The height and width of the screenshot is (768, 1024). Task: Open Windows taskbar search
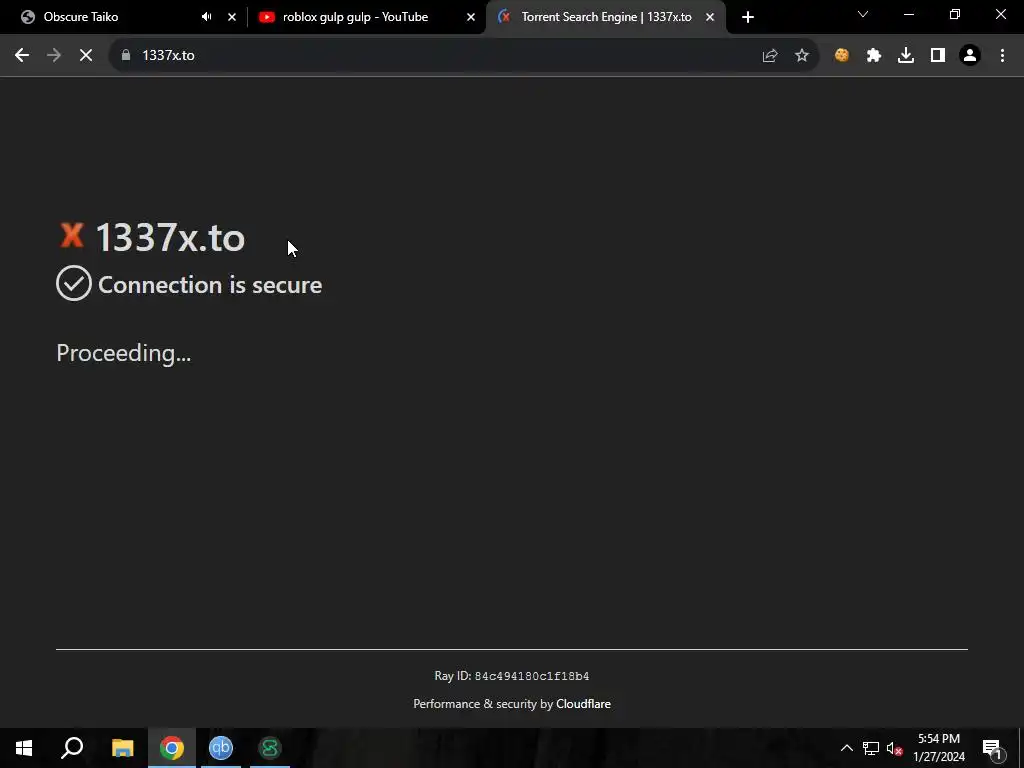(72, 748)
